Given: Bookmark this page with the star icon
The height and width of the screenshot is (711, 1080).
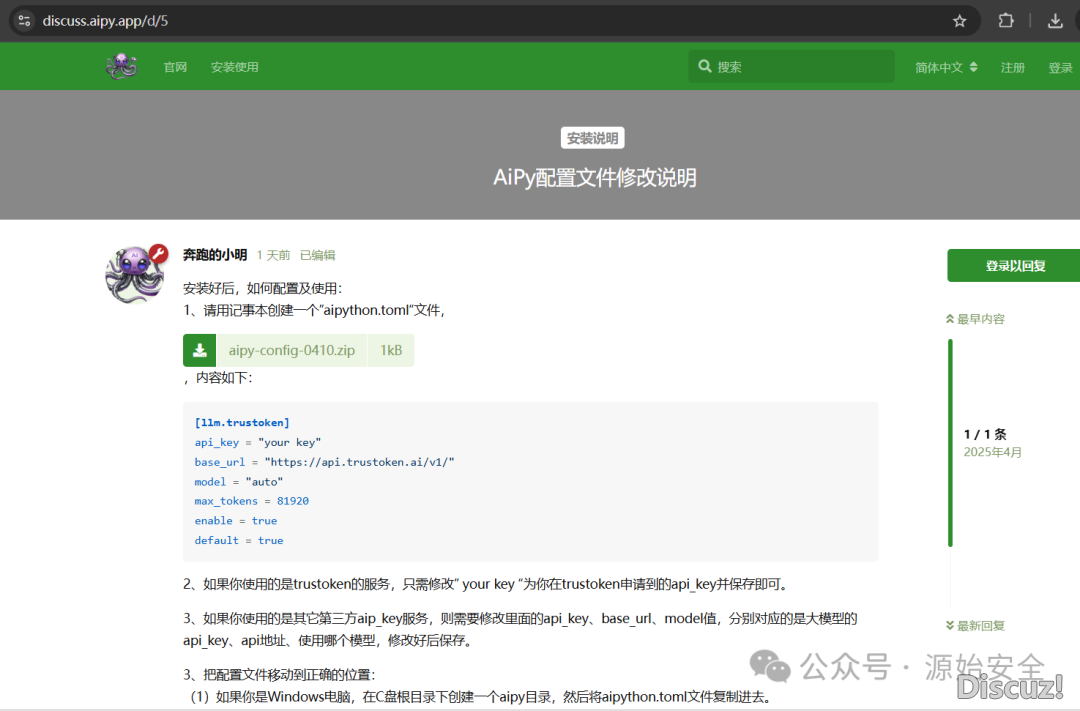Looking at the screenshot, I should tap(959, 21).
